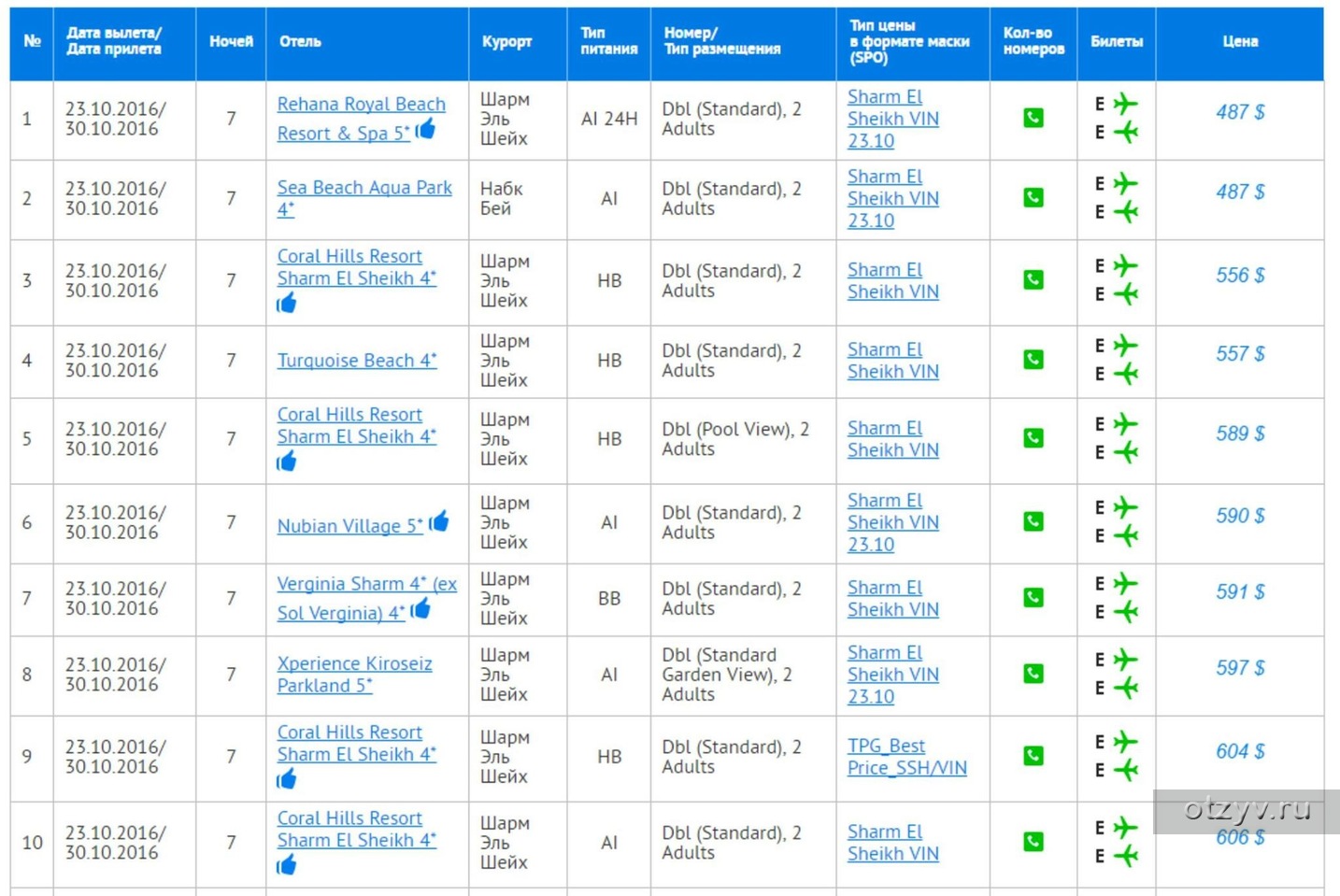Click the 557 $ price

pyautogui.click(x=1240, y=354)
